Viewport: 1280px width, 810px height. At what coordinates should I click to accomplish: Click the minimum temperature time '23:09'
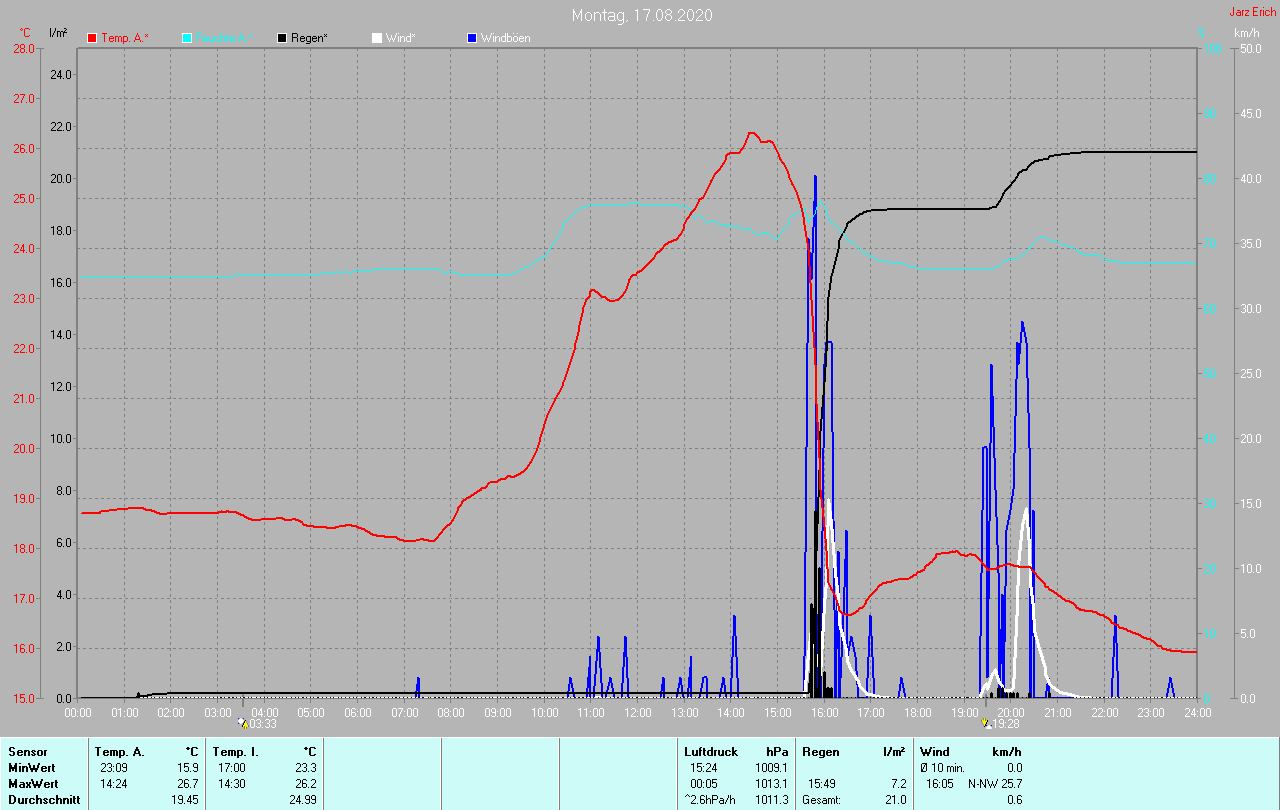[113, 767]
